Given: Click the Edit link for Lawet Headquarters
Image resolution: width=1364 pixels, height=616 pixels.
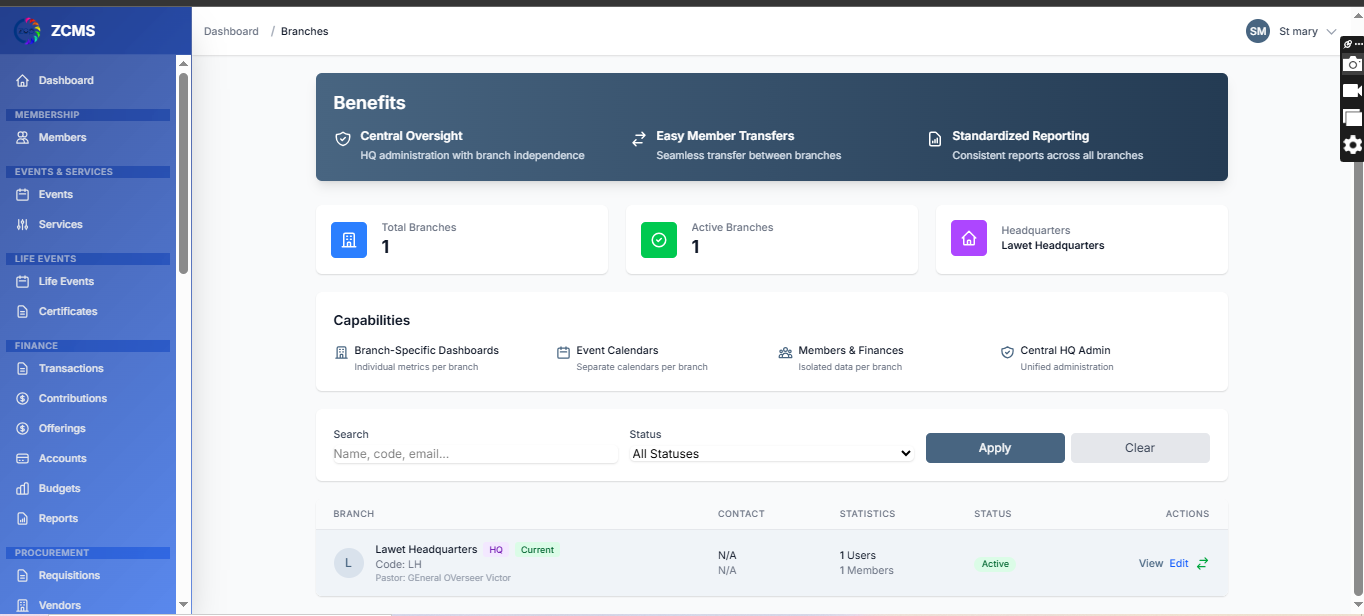Looking at the screenshot, I should pyautogui.click(x=1179, y=563).
